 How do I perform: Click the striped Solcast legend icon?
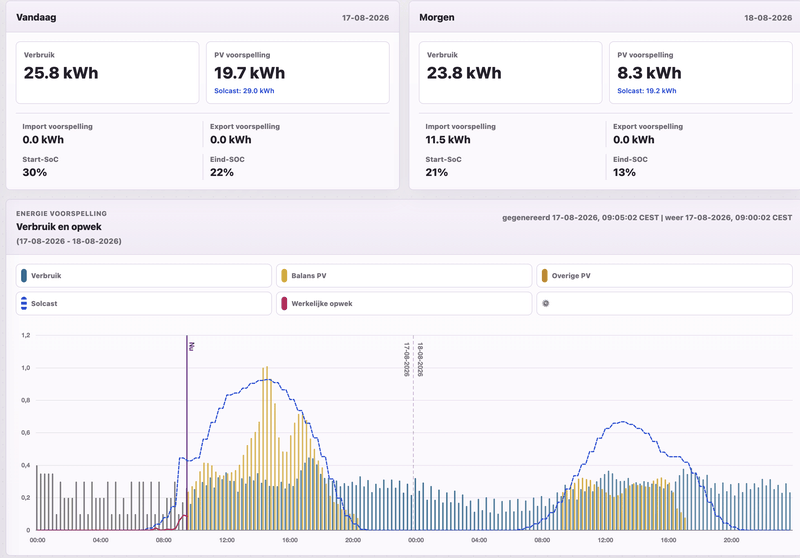(x=24, y=303)
